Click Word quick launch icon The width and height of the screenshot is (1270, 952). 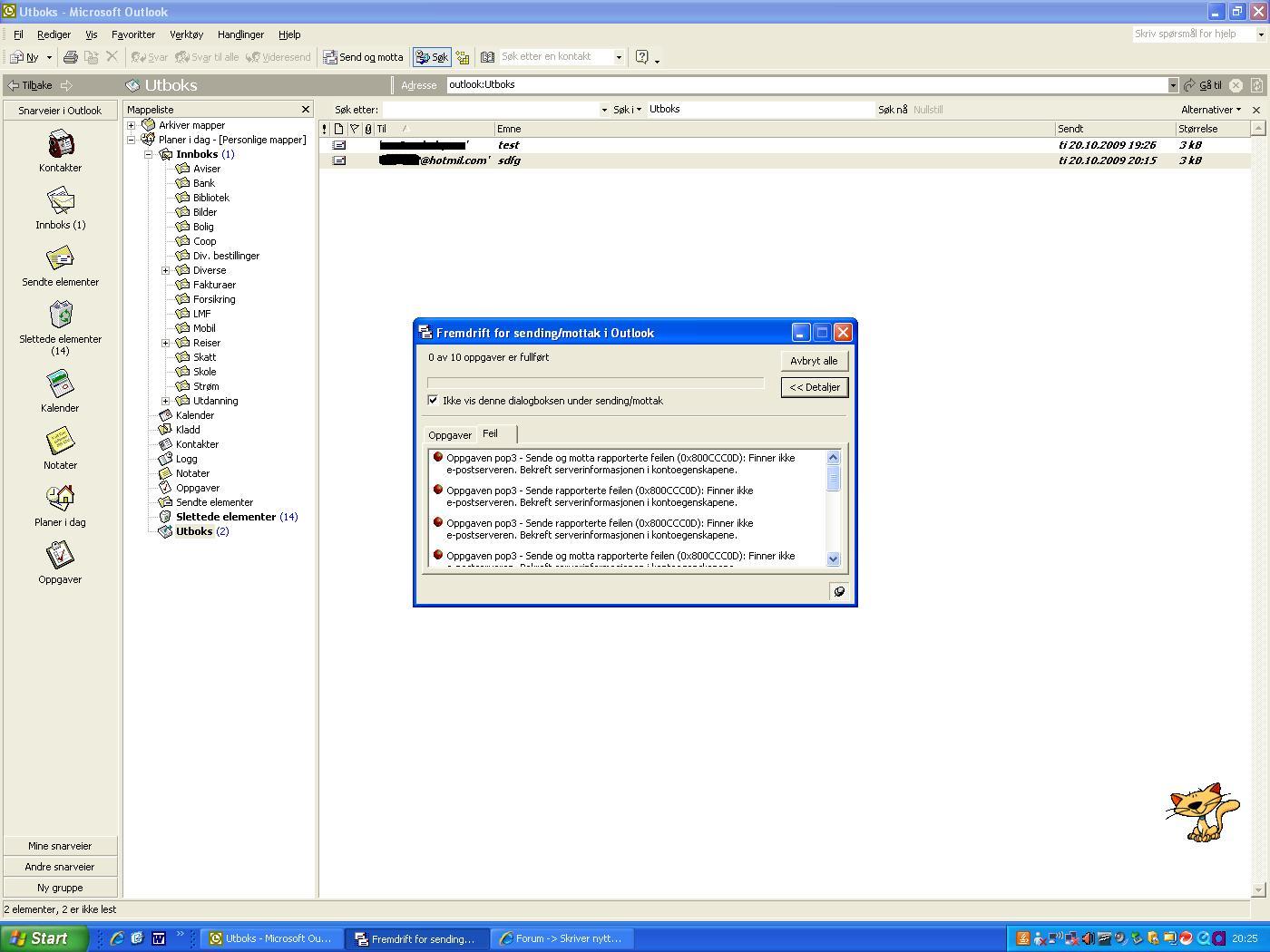pos(159,938)
